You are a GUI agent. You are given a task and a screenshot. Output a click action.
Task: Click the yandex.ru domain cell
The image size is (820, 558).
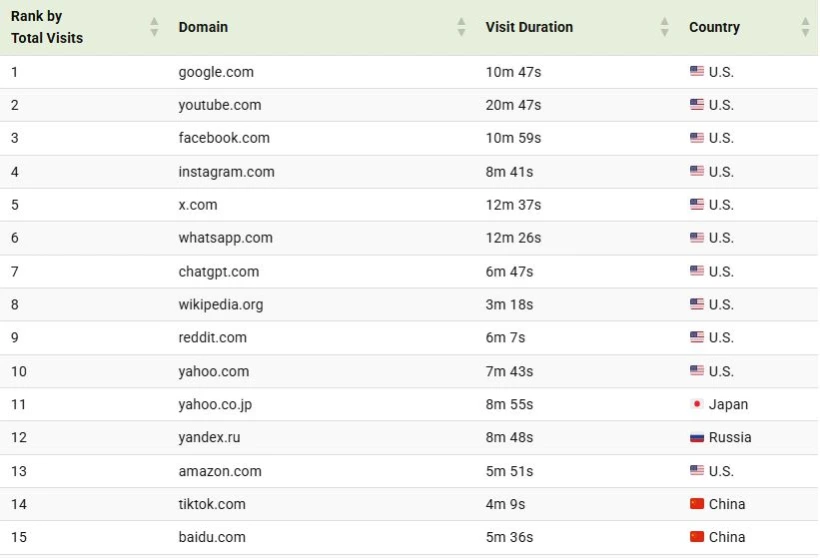click(x=209, y=437)
